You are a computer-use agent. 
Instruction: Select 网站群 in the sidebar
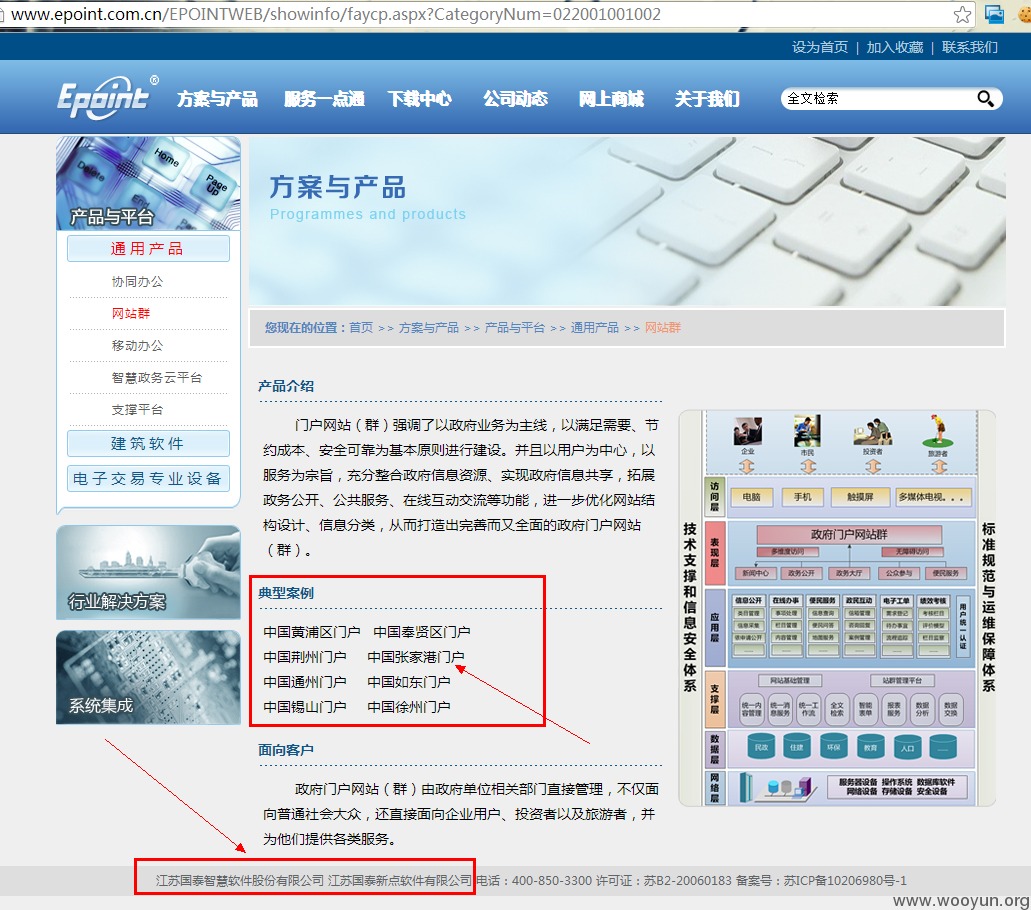click(131, 314)
